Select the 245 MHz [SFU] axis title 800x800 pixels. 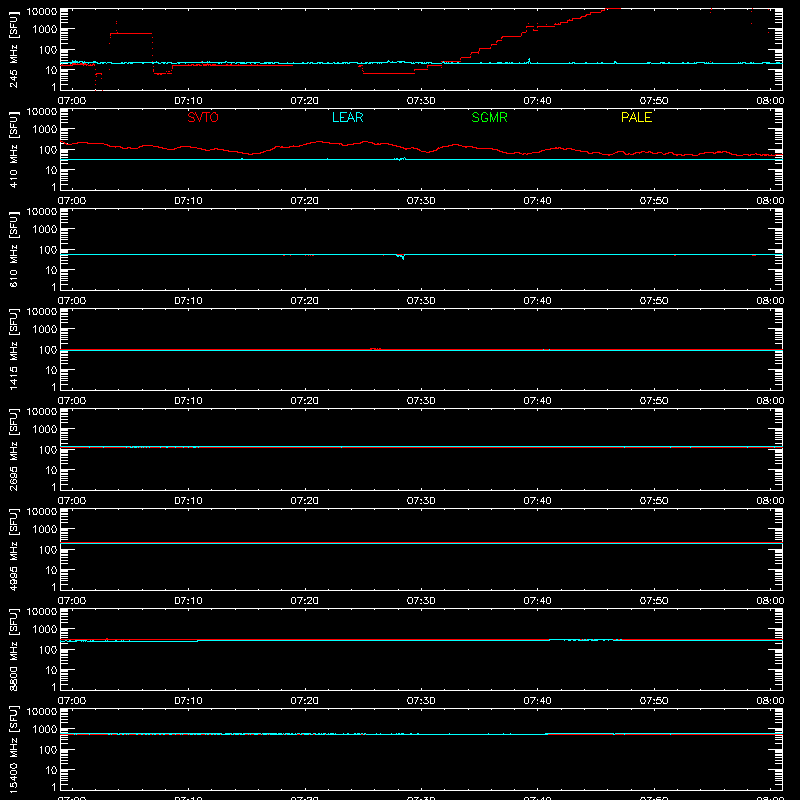14,49
